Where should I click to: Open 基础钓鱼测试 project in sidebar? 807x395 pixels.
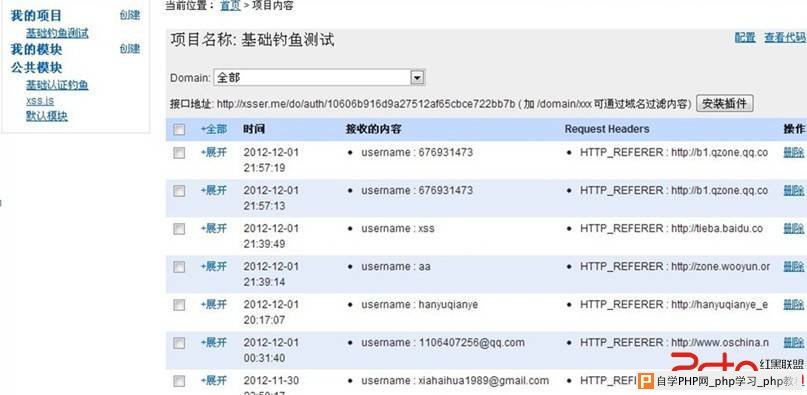(x=57, y=33)
